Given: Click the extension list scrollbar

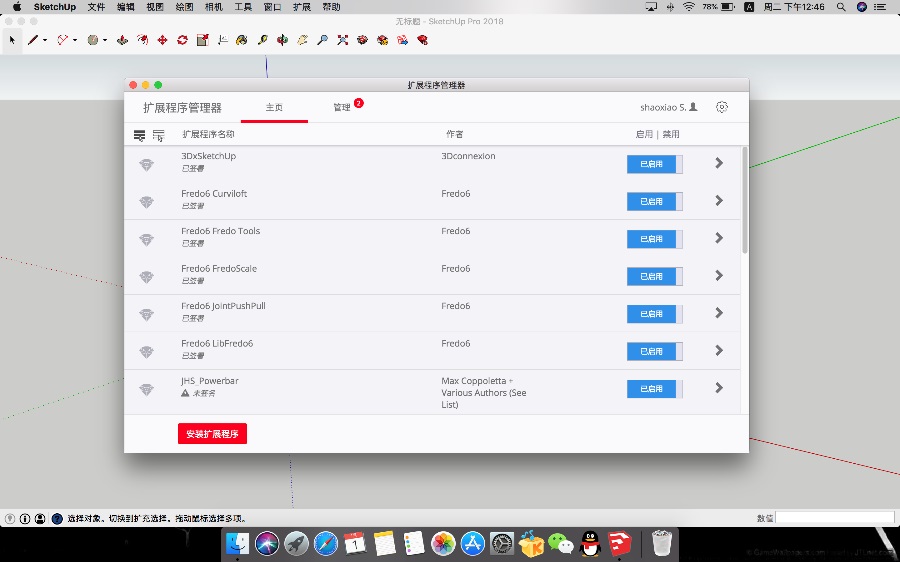Looking at the screenshot, I should [x=745, y=200].
